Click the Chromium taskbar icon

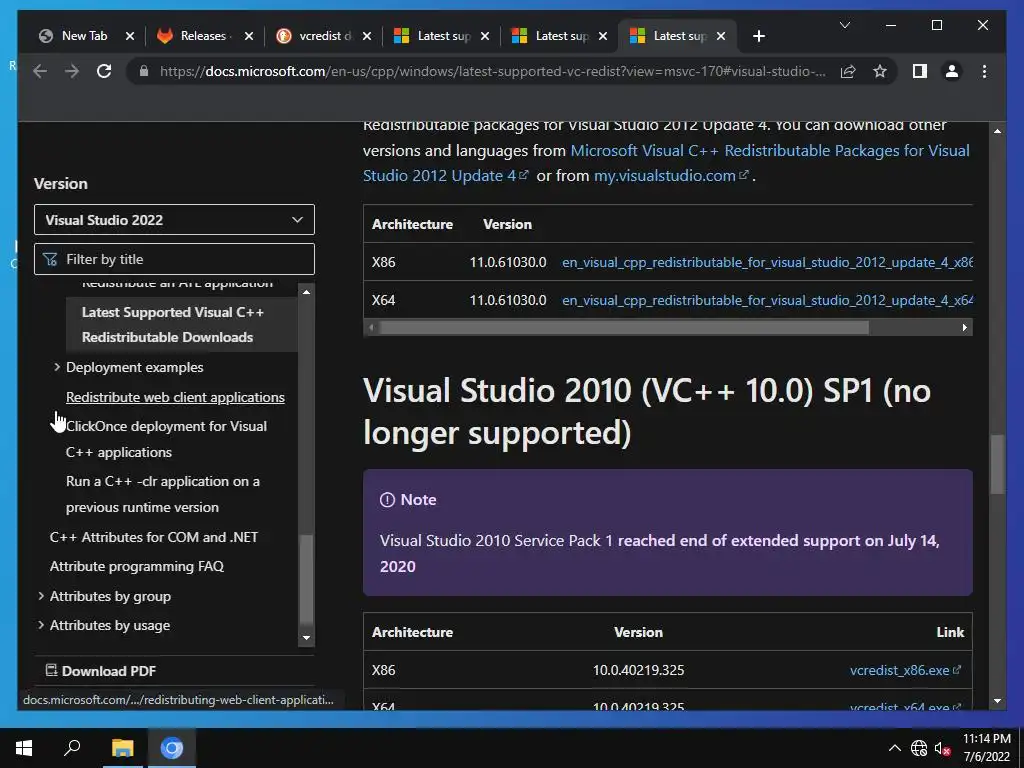coord(172,748)
